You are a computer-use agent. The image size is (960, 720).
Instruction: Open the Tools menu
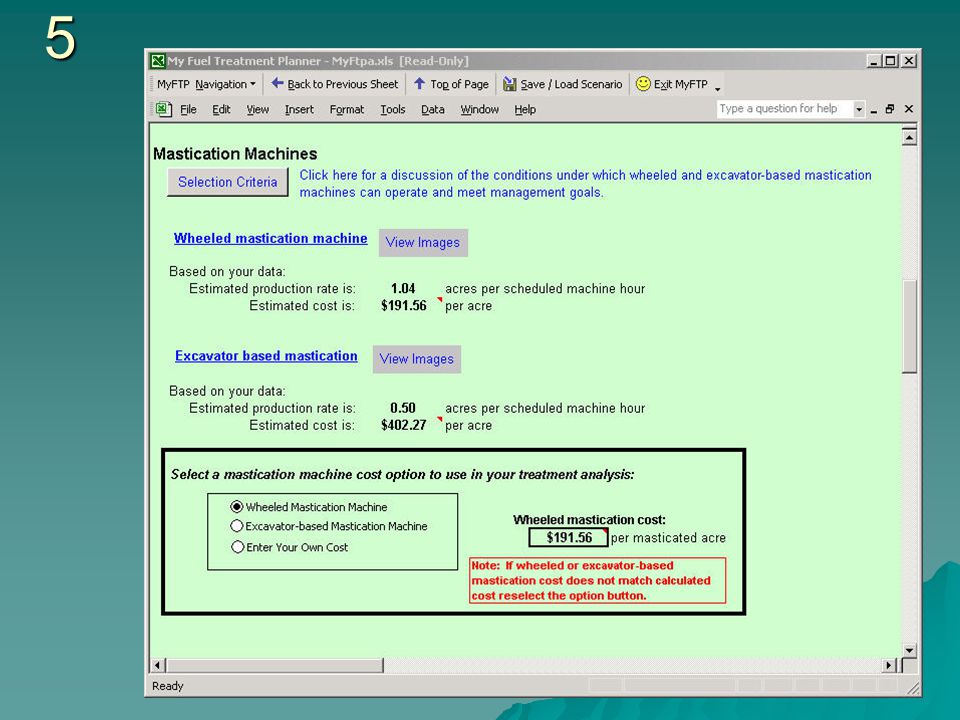pyautogui.click(x=392, y=110)
